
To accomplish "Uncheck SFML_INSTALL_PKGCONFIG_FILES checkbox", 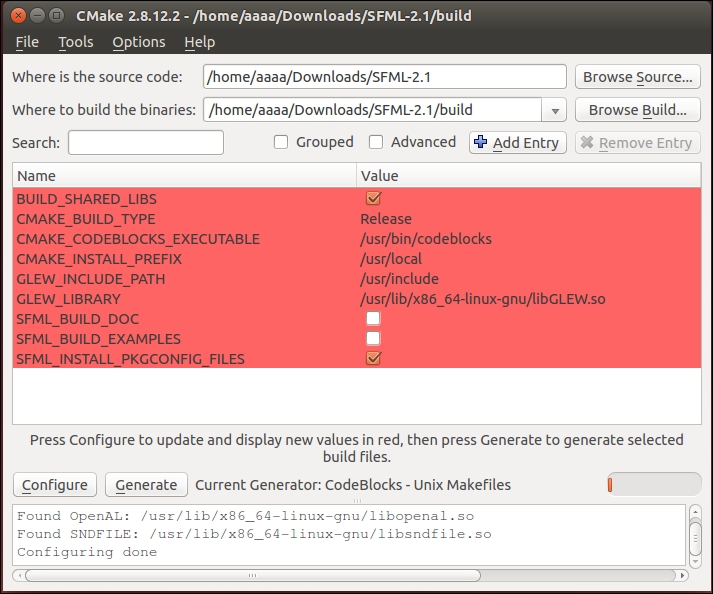I will (373, 358).
